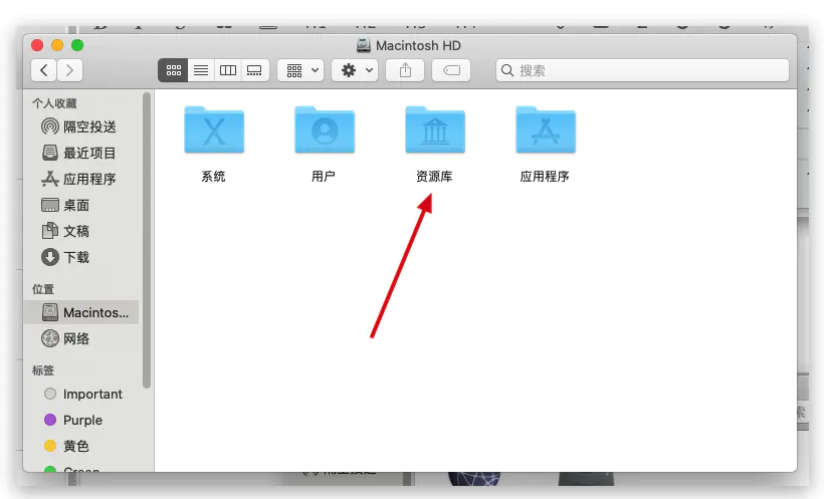Screen dimensions: 824x499
Task: Go forward with the right chevron button
Action: tap(69, 70)
